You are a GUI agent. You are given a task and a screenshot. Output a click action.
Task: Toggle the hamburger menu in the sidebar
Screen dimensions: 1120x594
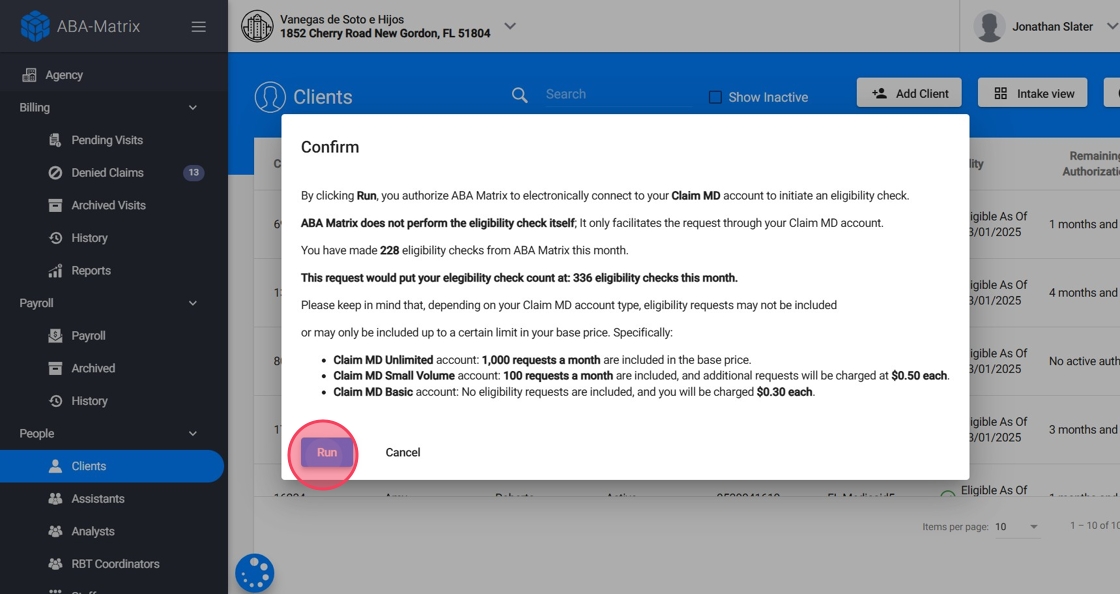199,26
